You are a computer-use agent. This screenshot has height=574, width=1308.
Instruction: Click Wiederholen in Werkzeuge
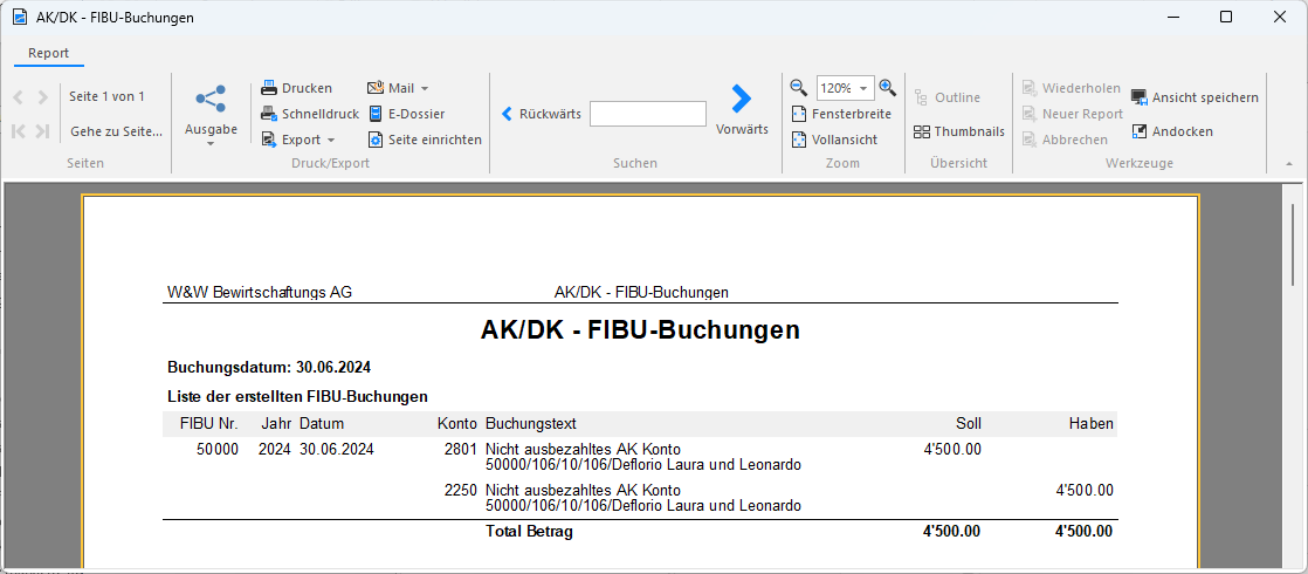coord(1071,88)
